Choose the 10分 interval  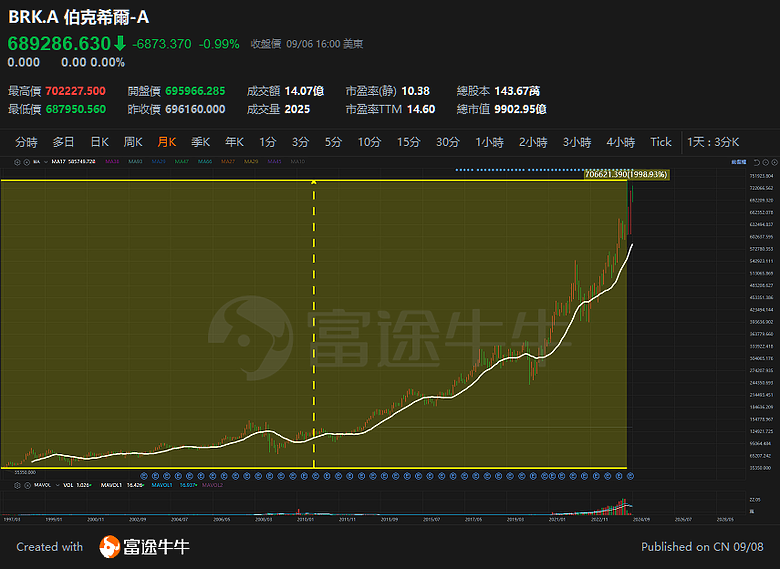[x=370, y=142]
